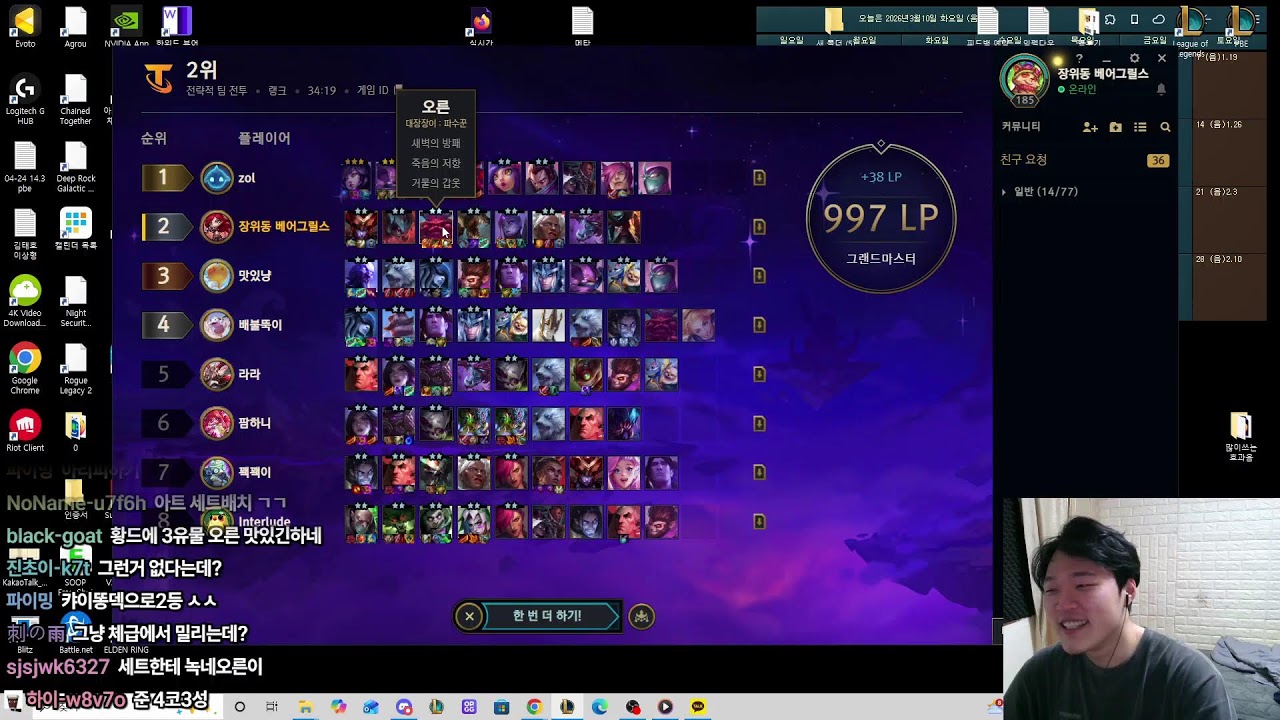Open the Rogue Legacy 2 desktop shortcut
Viewport: 1280px width, 720px height.
[76, 369]
